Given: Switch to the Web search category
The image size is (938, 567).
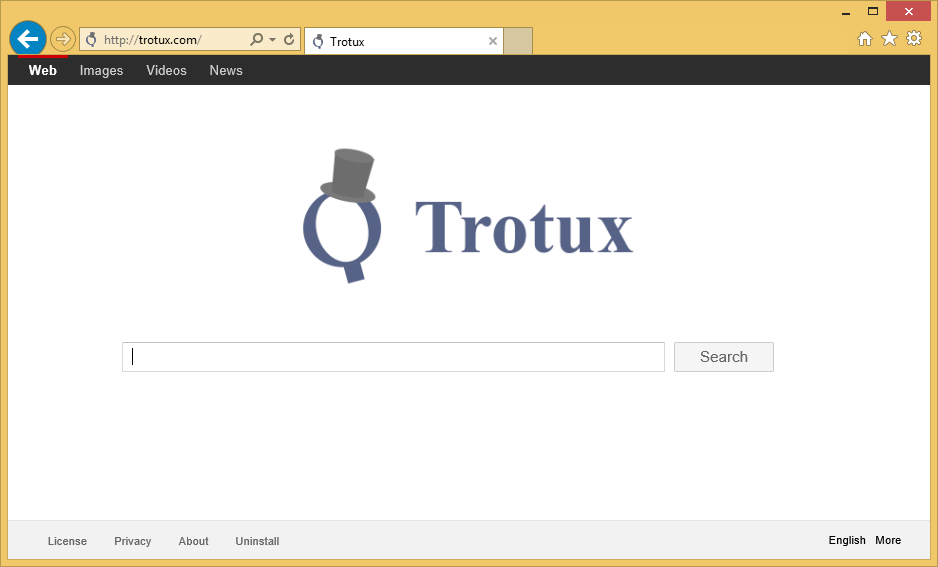Looking at the screenshot, I should [42, 71].
